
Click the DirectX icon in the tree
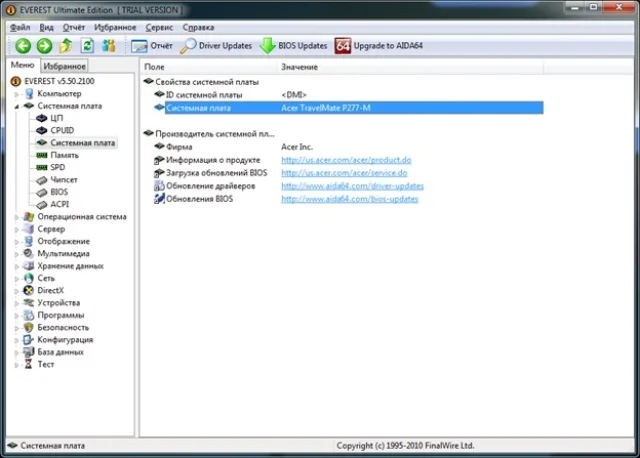[x=29, y=290]
